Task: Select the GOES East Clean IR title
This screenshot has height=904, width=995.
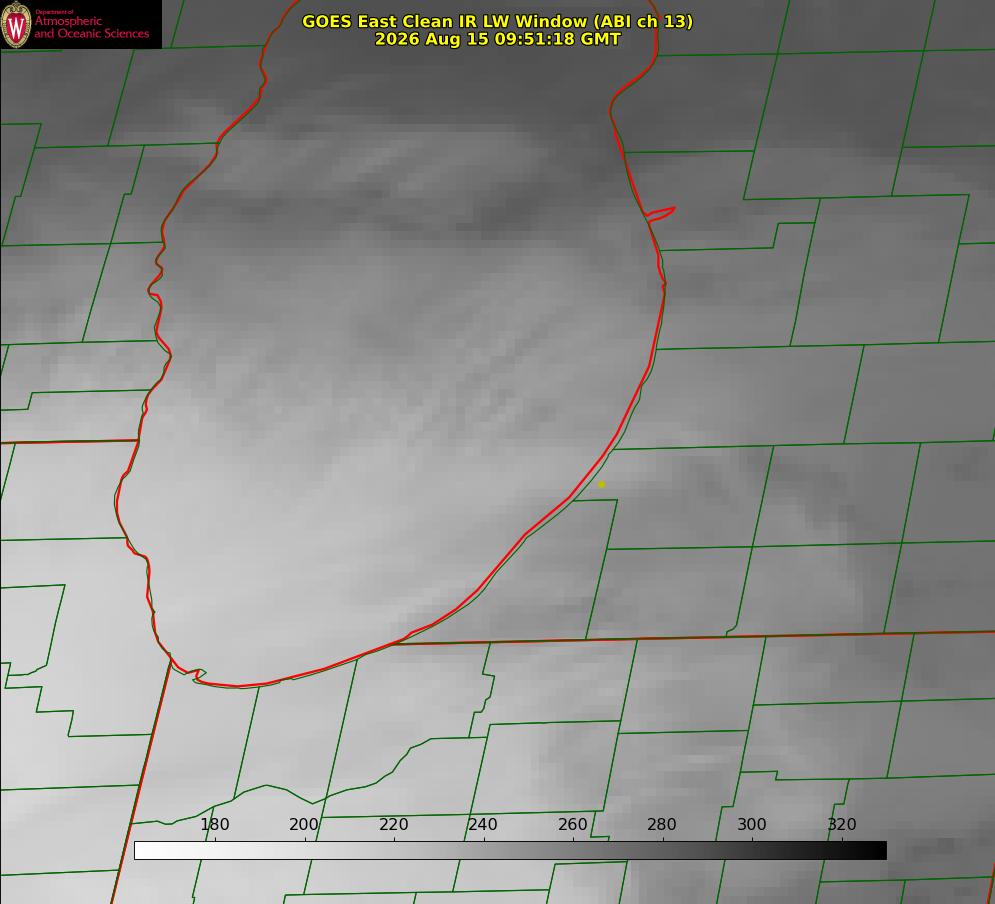Action: [498, 21]
